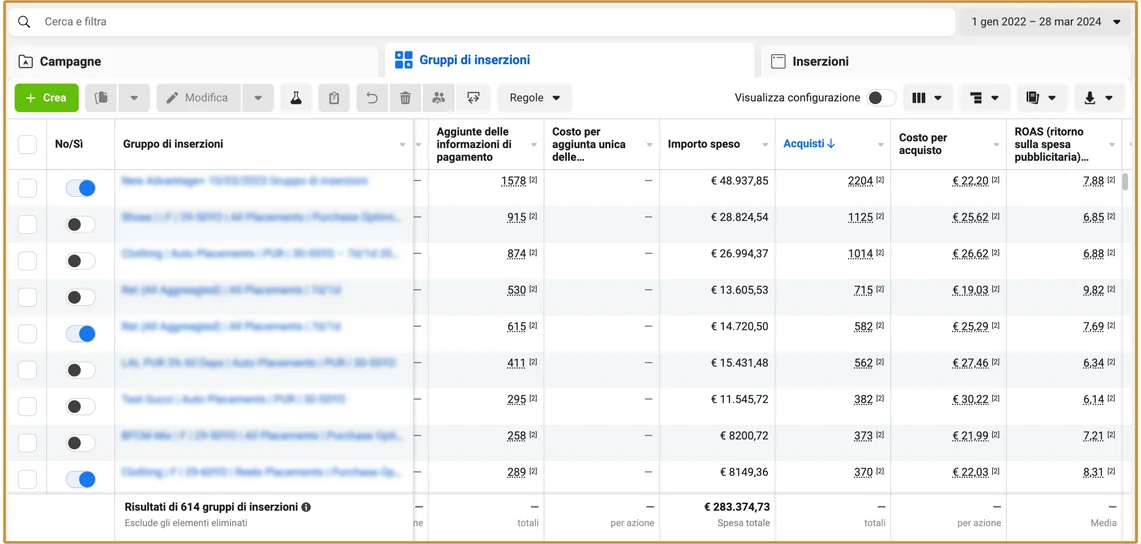Turn on the ad set with 715 purchases

(x=80, y=297)
